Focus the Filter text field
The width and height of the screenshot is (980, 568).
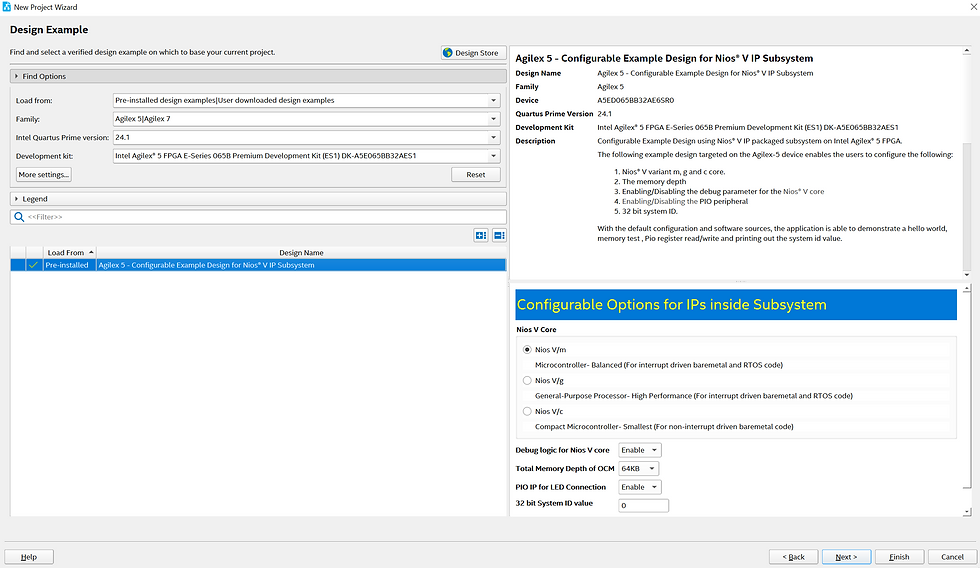(258, 217)
